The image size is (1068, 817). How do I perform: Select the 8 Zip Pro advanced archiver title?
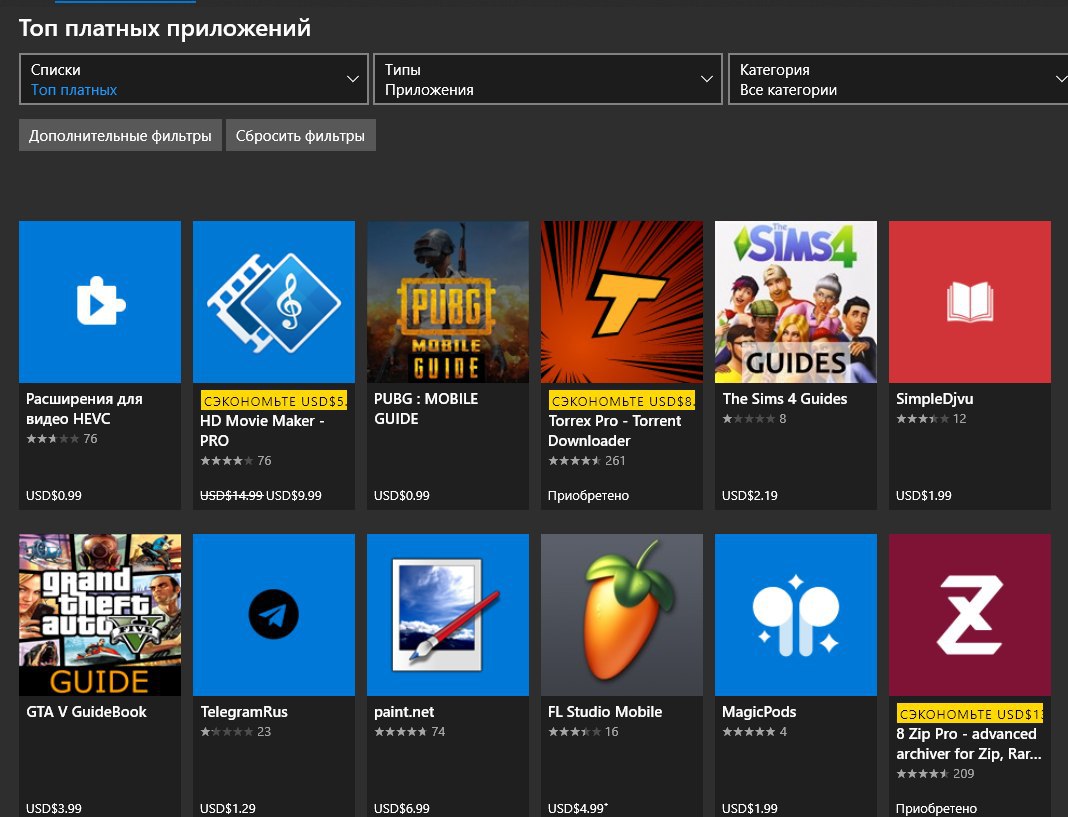pos(969,743)
